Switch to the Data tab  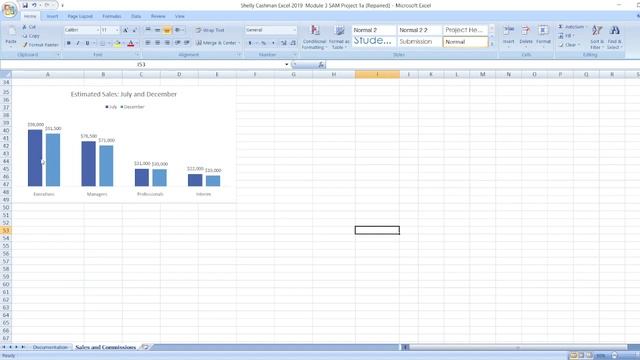(x=136, y=16)
